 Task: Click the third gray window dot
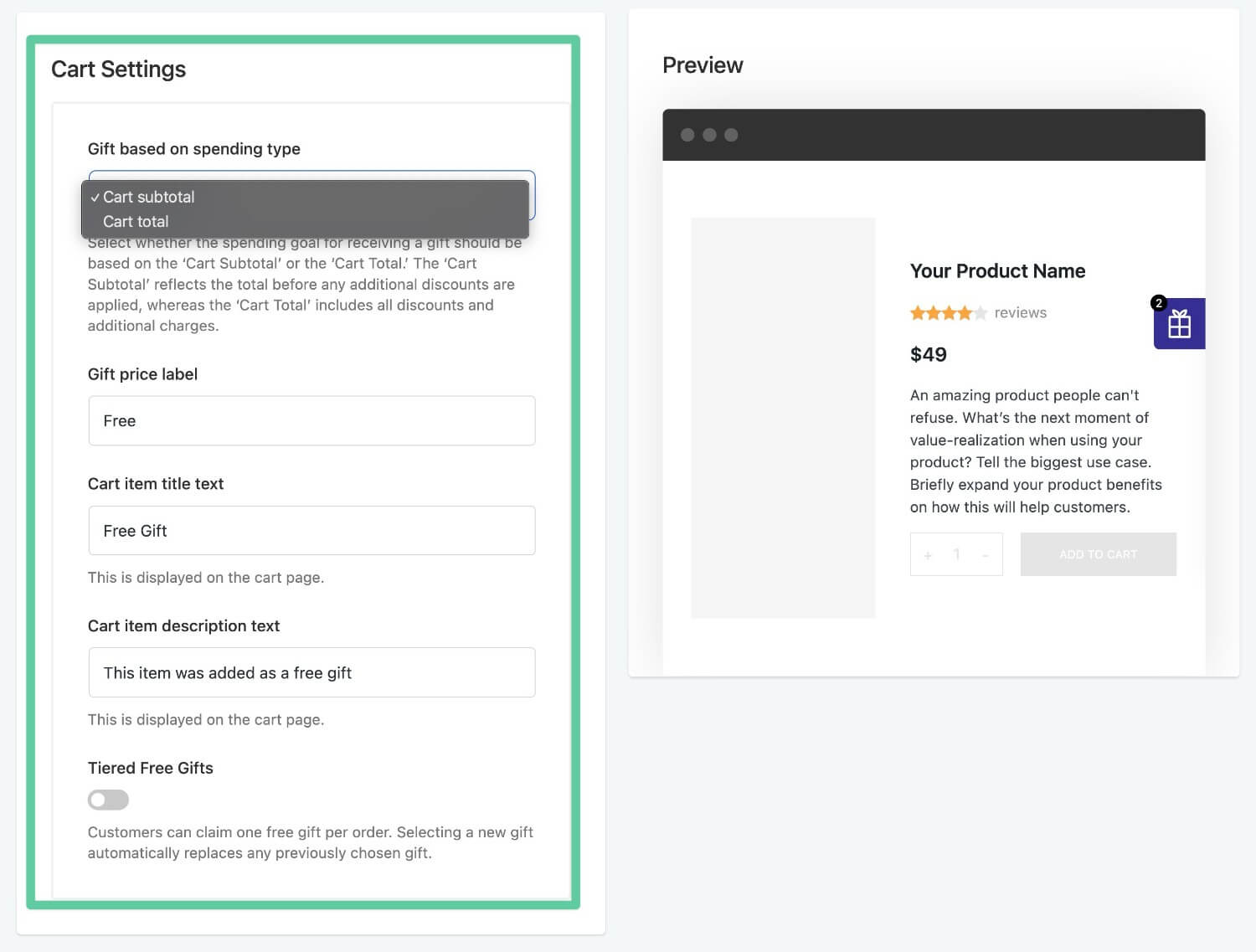tap(731, 135)
